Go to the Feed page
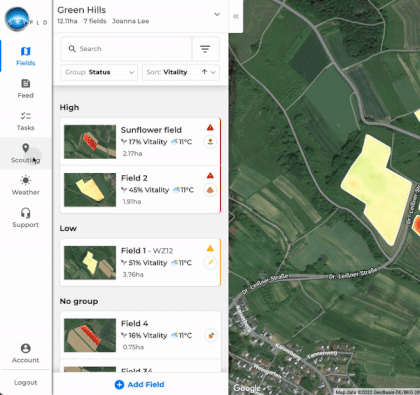The height and width of the screenshot is (395, 420). pyautogui.click(x=26, y=89)
